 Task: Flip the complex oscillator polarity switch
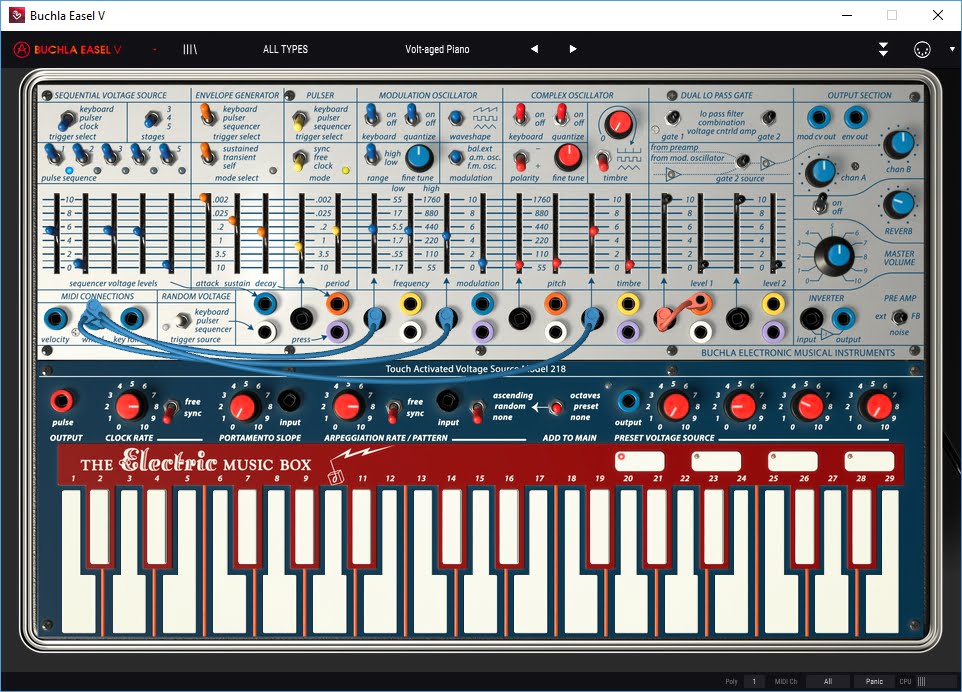(x=520, y=161)
